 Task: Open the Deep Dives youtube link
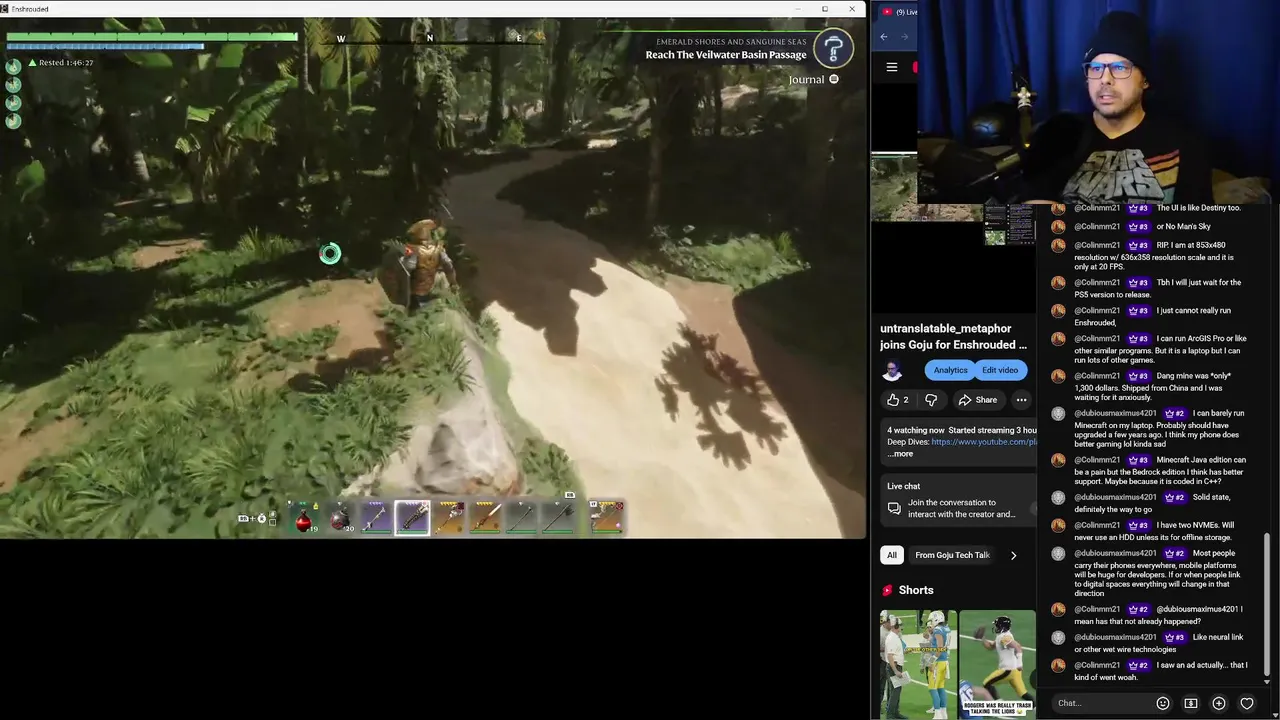[983, 442]
